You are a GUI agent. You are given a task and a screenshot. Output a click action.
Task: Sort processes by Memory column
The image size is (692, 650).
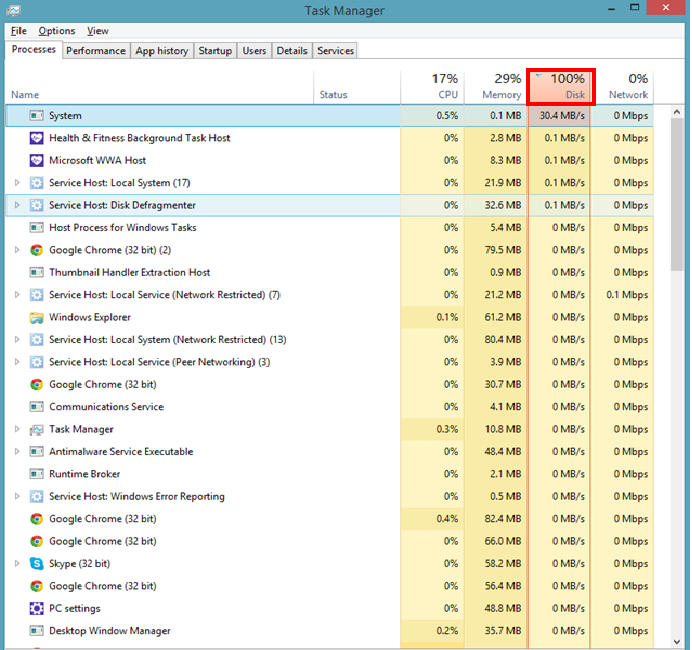pyautogui.click(x=495, y=87)
